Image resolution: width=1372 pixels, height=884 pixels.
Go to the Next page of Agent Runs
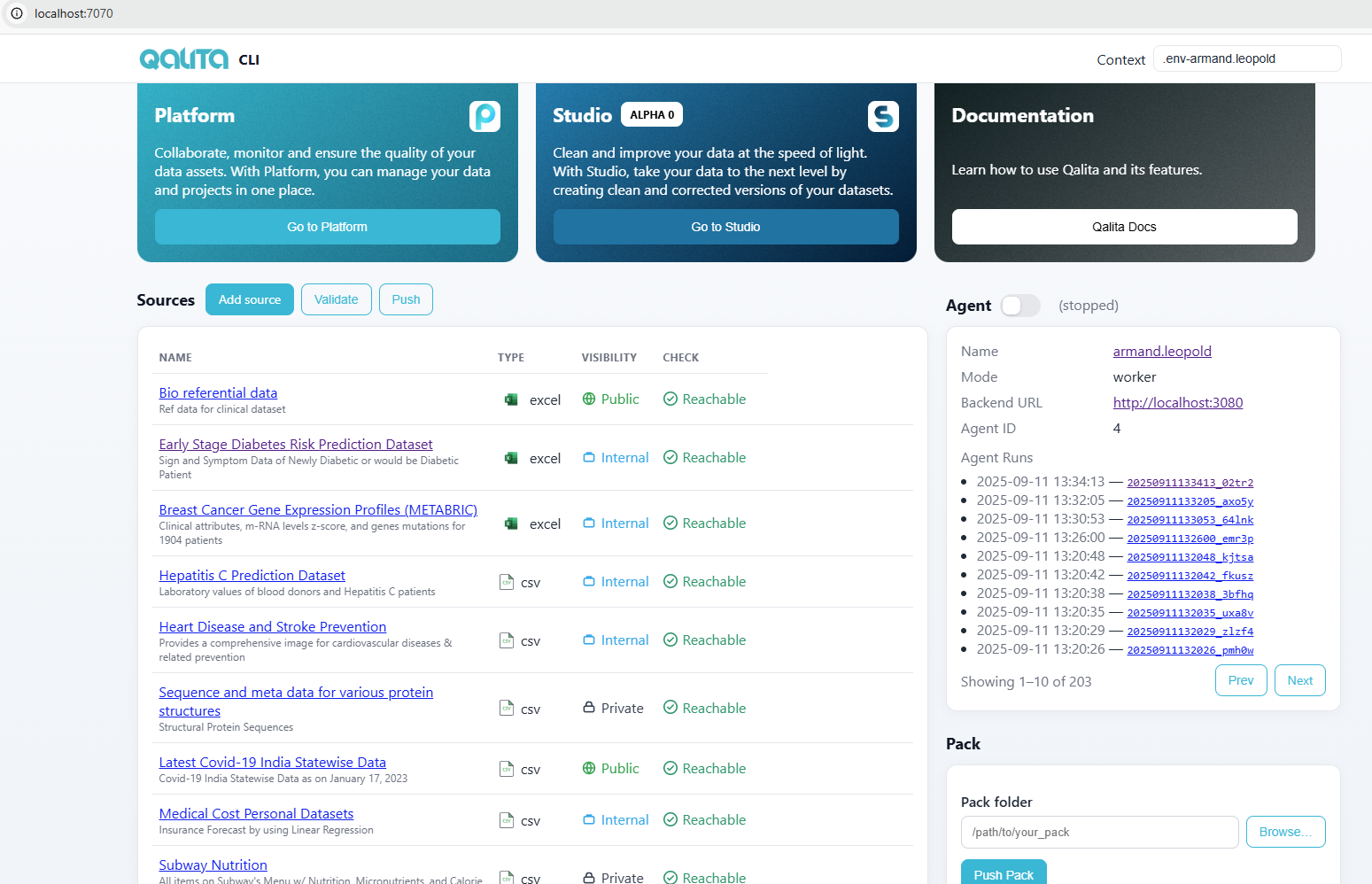pyautogui.click(x=1299, y=679)
